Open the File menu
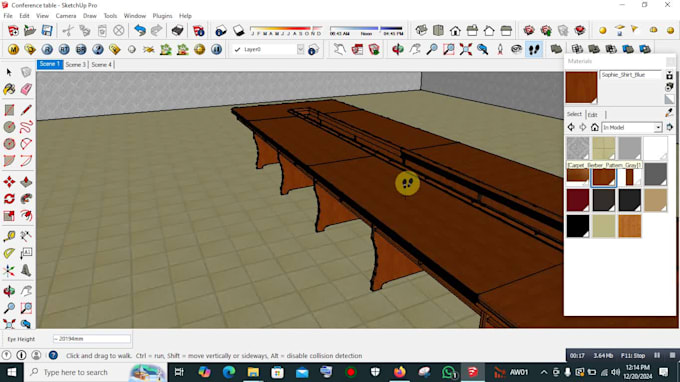 pos(8,16)
